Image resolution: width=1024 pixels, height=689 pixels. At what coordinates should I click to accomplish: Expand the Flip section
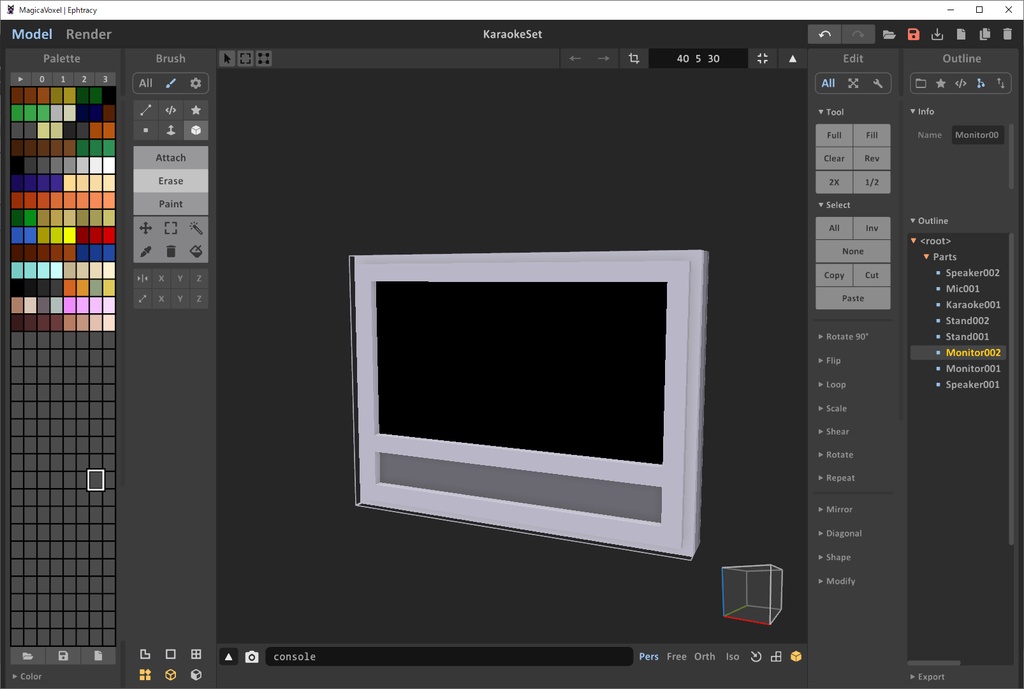pos(829,361)
